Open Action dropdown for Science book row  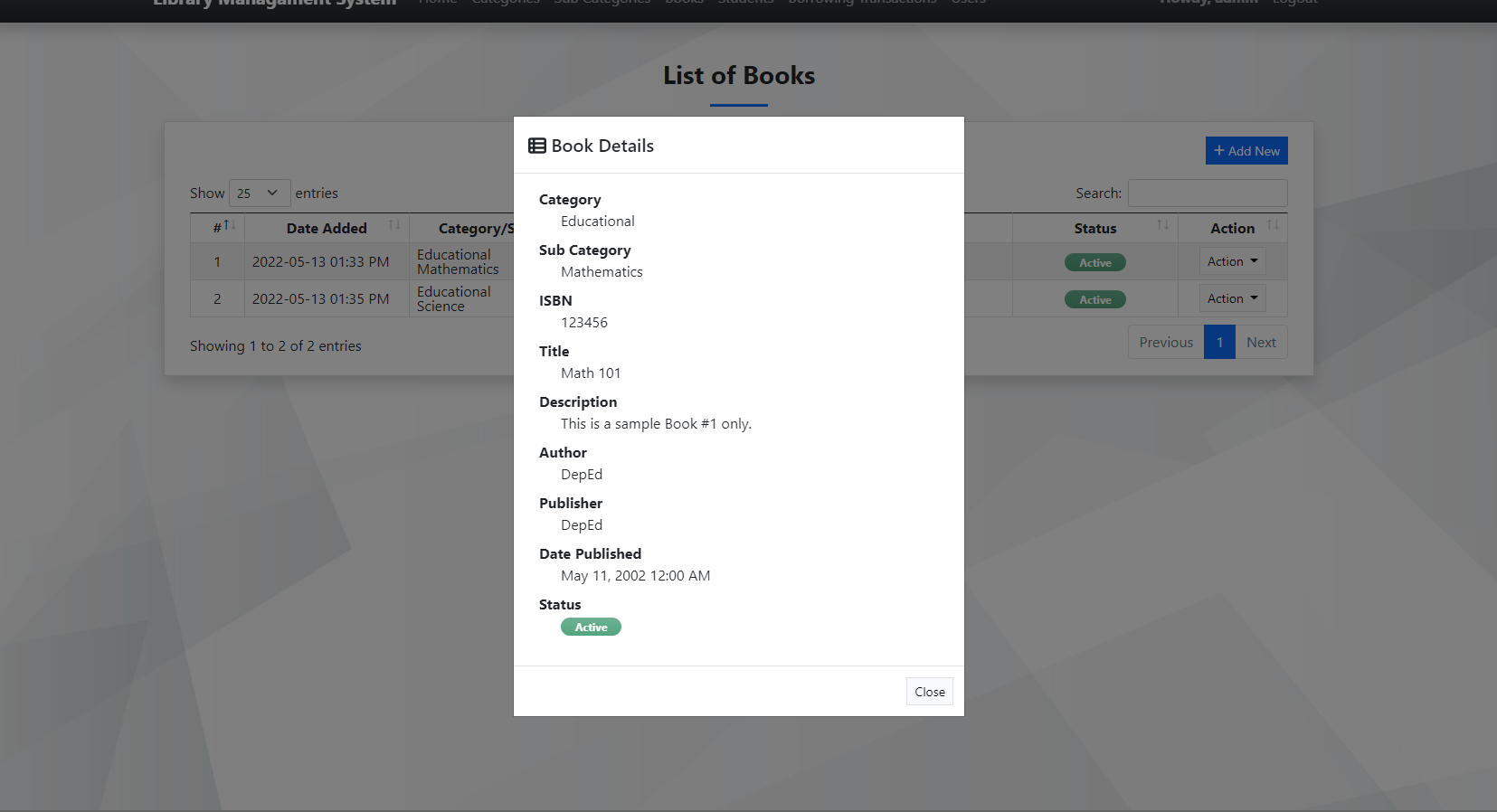1232,298
